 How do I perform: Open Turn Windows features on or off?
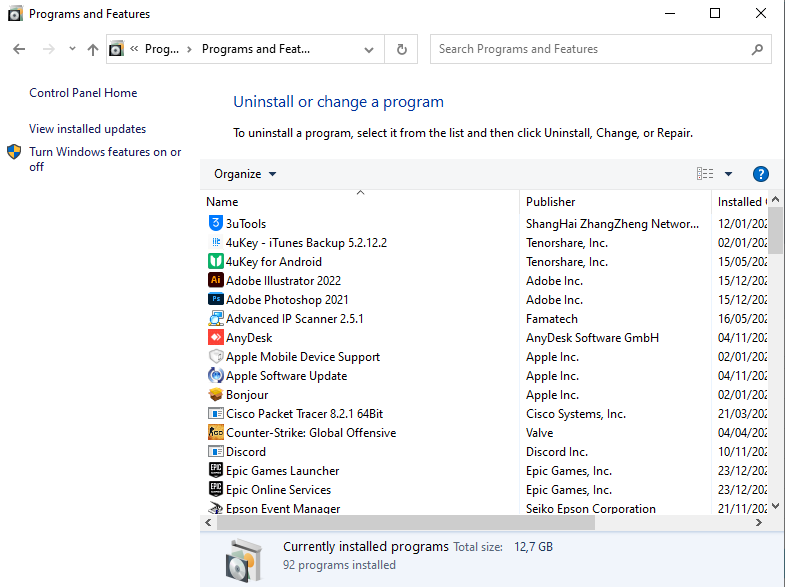(x=105, y=159)
